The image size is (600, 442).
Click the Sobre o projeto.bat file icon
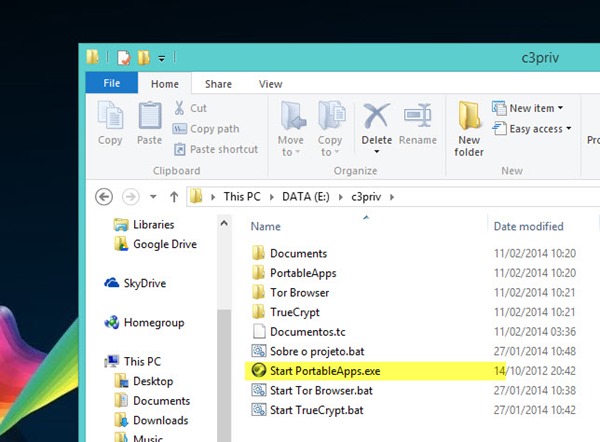259,351
